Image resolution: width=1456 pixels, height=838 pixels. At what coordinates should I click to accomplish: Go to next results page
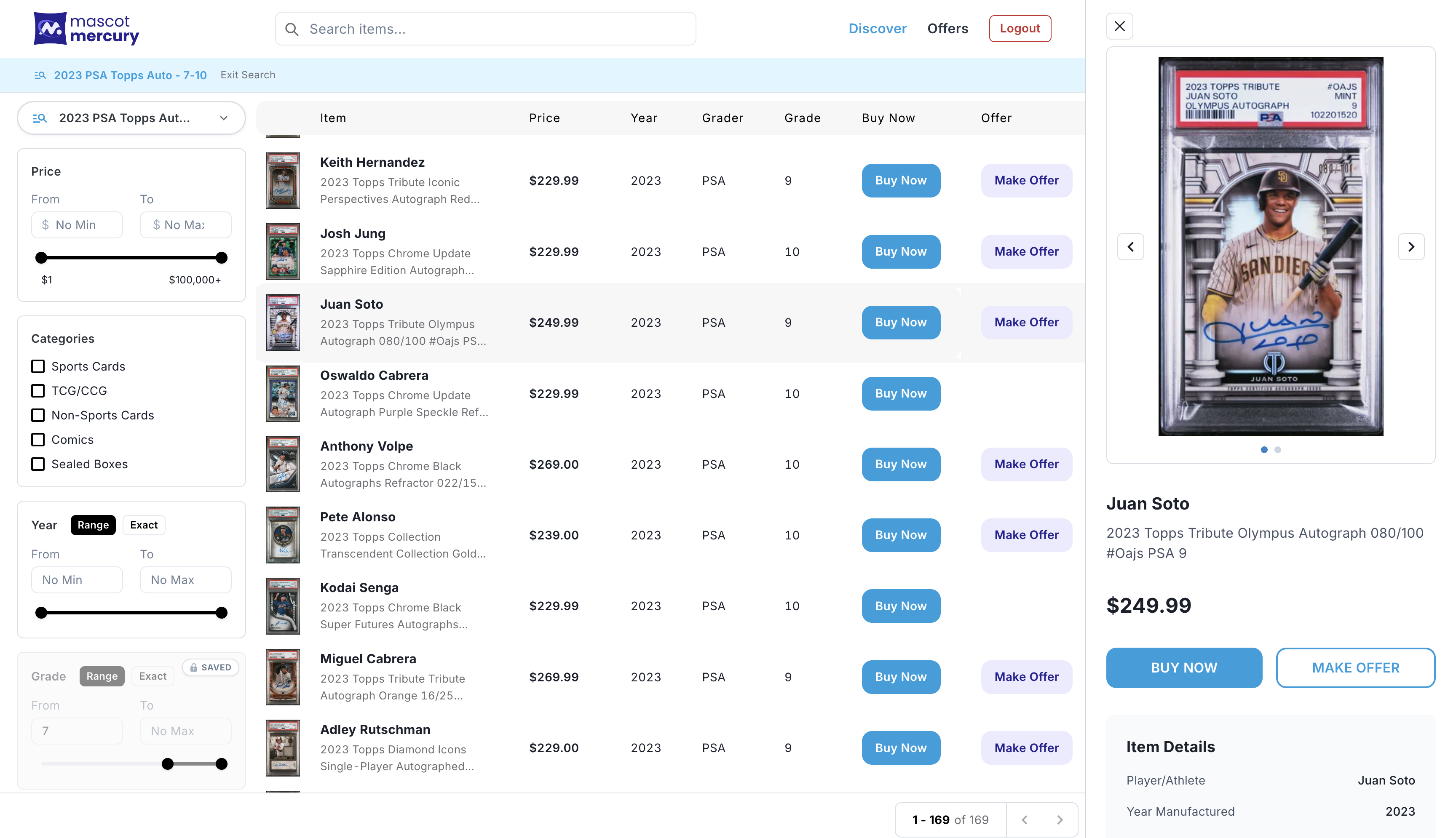(x=1059, y=819)
